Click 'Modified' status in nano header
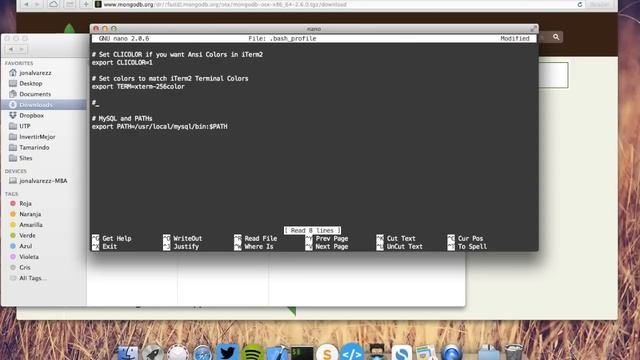The image size is (640, 360). pos(515,38)
